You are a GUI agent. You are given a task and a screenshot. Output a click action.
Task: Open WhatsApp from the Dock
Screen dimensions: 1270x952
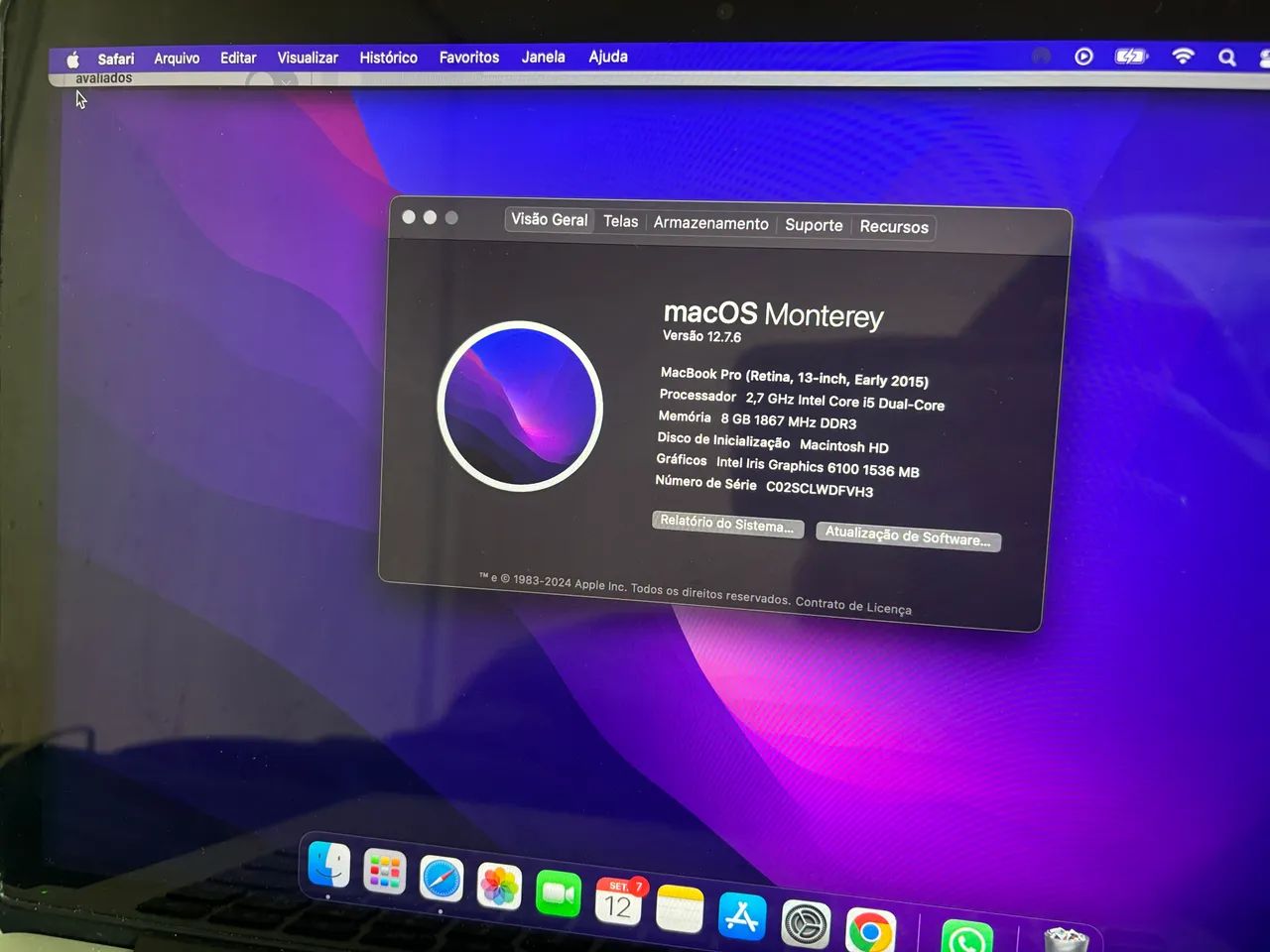(966, 937)
